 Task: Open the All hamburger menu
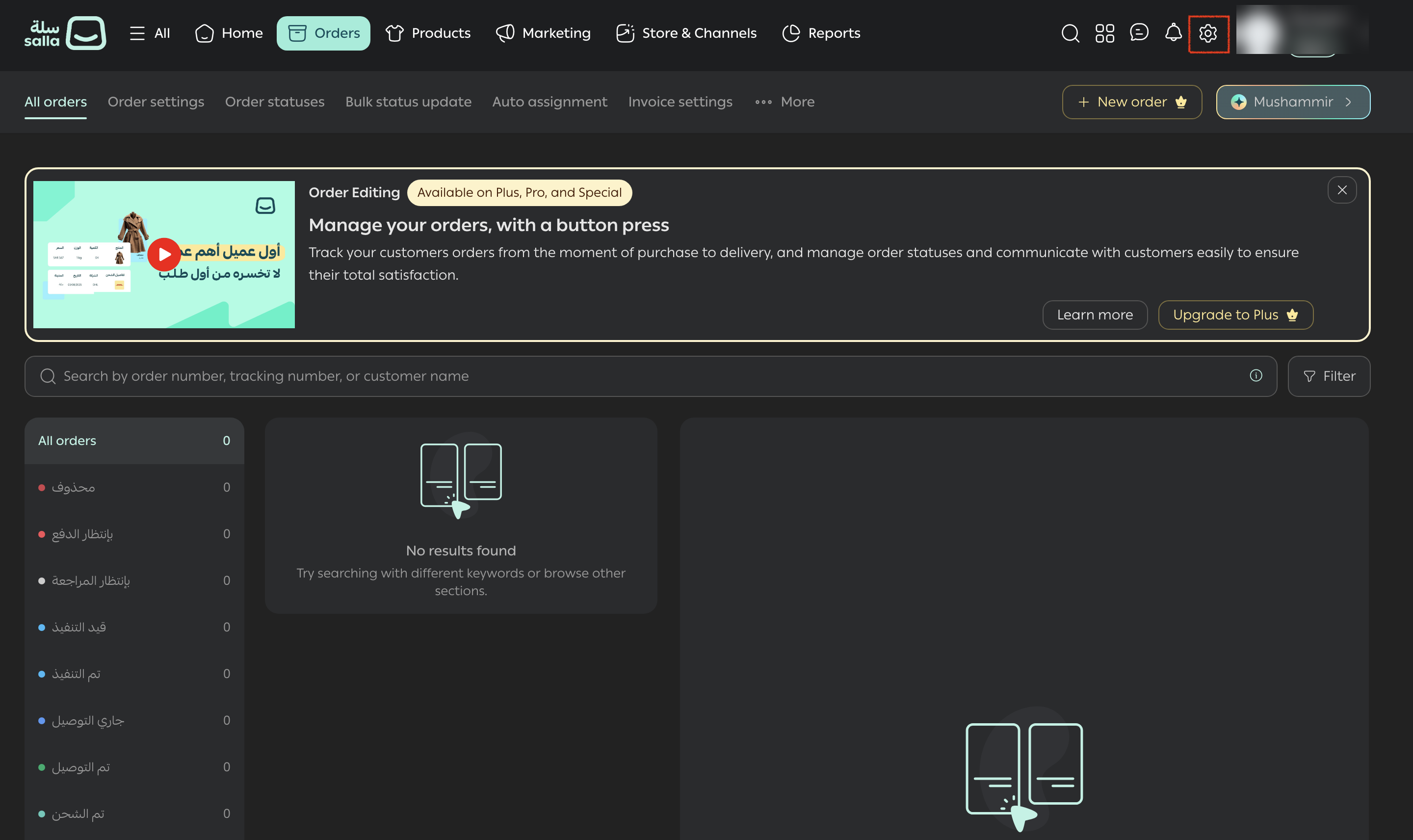tap(149, 33)
